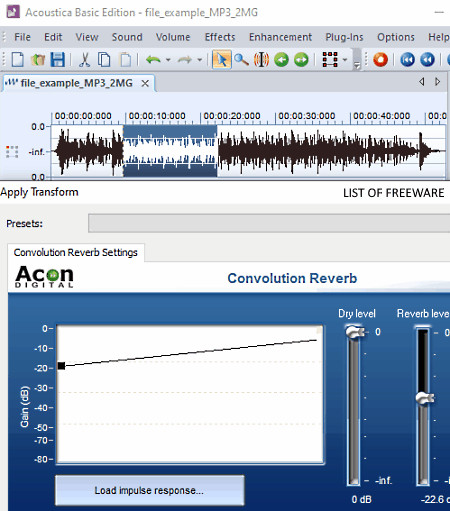
Task: Click the red-dotted selection marquee icon
Action: tap(330, 60)
